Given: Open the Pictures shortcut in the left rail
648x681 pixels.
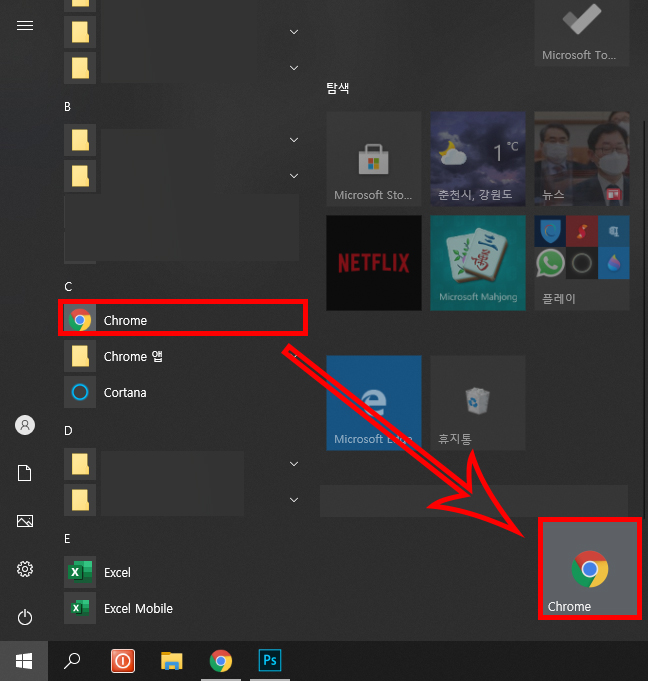Looking at the screenshot, I should click(25, 521).
